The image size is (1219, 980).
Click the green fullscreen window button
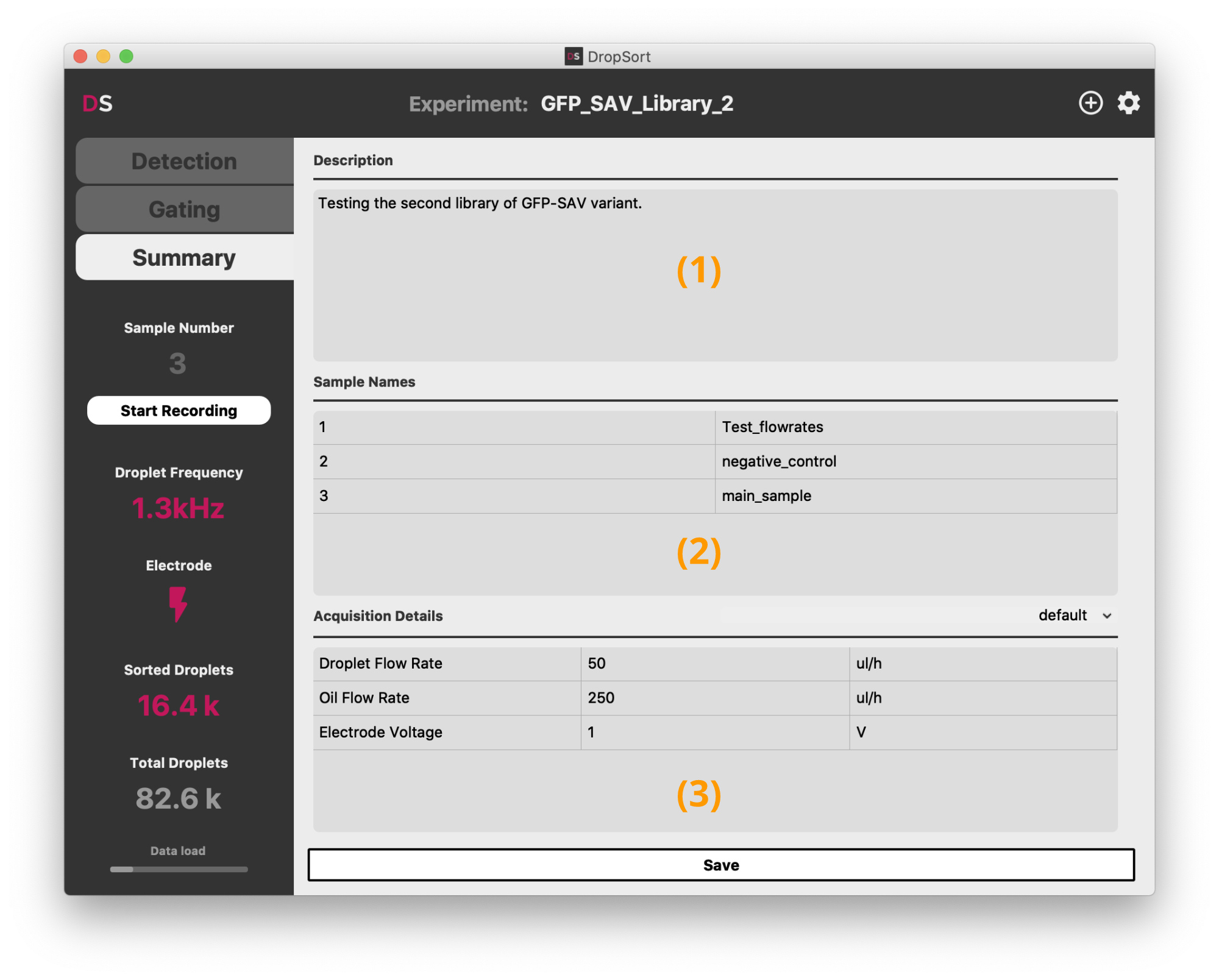(x=126, y=57)
